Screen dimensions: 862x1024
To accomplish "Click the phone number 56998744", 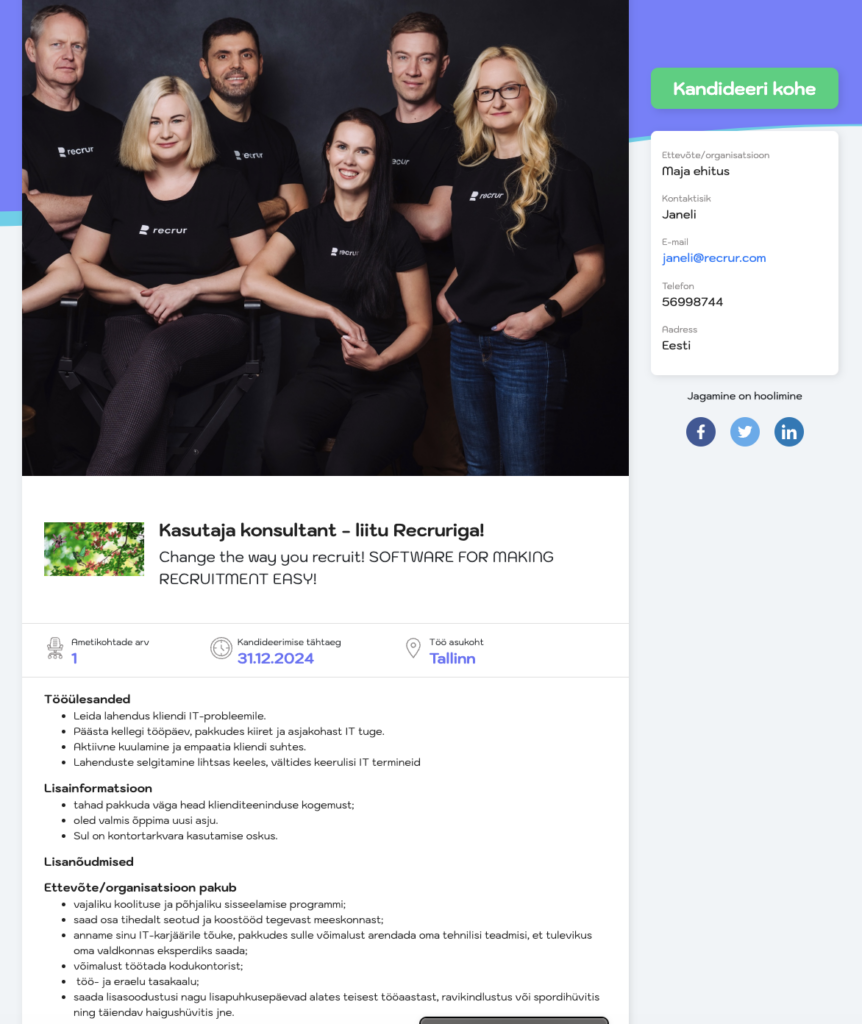I will 692,302.
